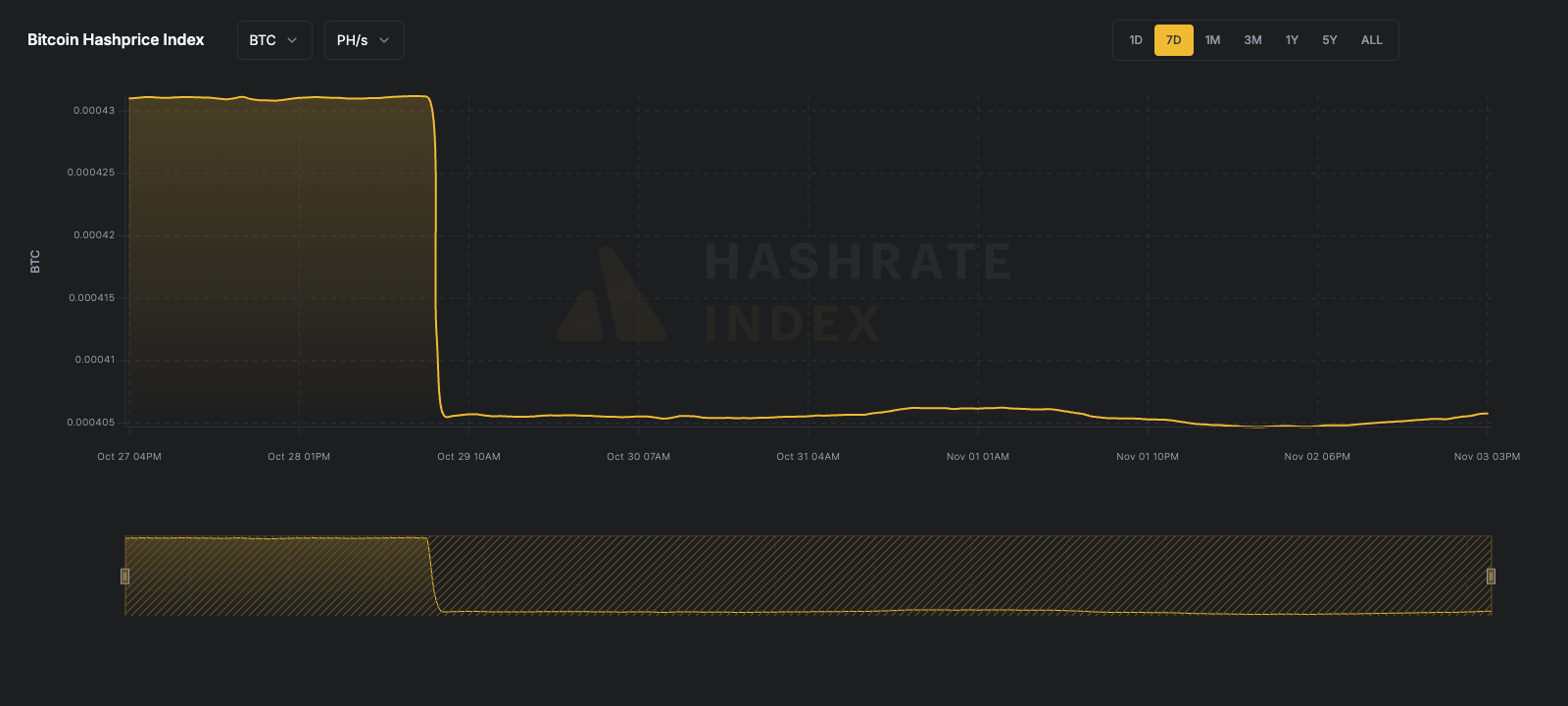Image resolution: width=1568 pixels, height=706 pixels.
Task: Click the 0.00042 y-axis label
Action: click(x=94, y=235)
